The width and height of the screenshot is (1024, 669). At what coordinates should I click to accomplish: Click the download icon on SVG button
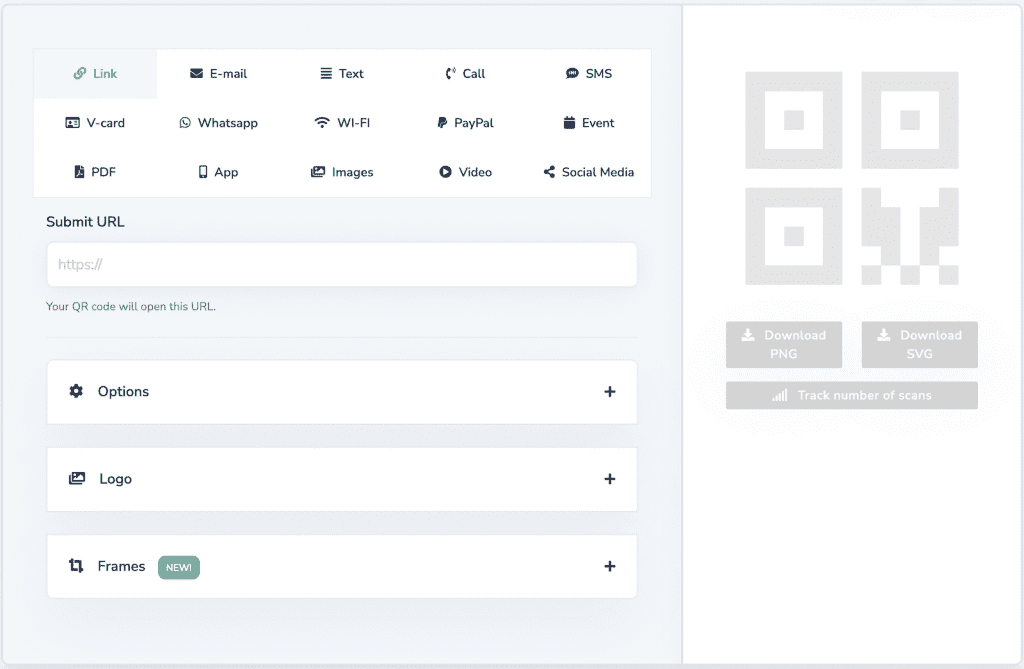[884, 335]
